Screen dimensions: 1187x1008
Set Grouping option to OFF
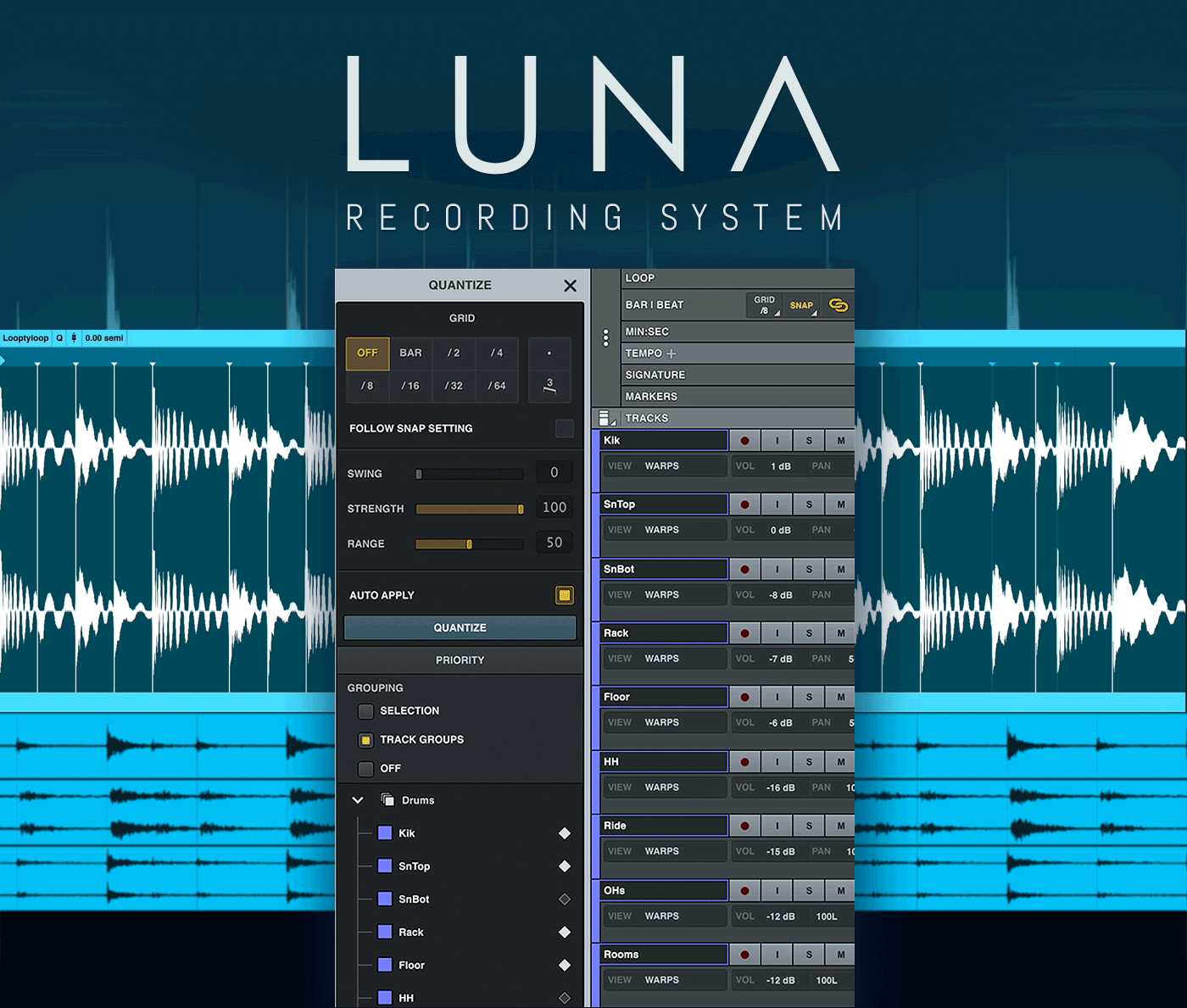[365, 769]
